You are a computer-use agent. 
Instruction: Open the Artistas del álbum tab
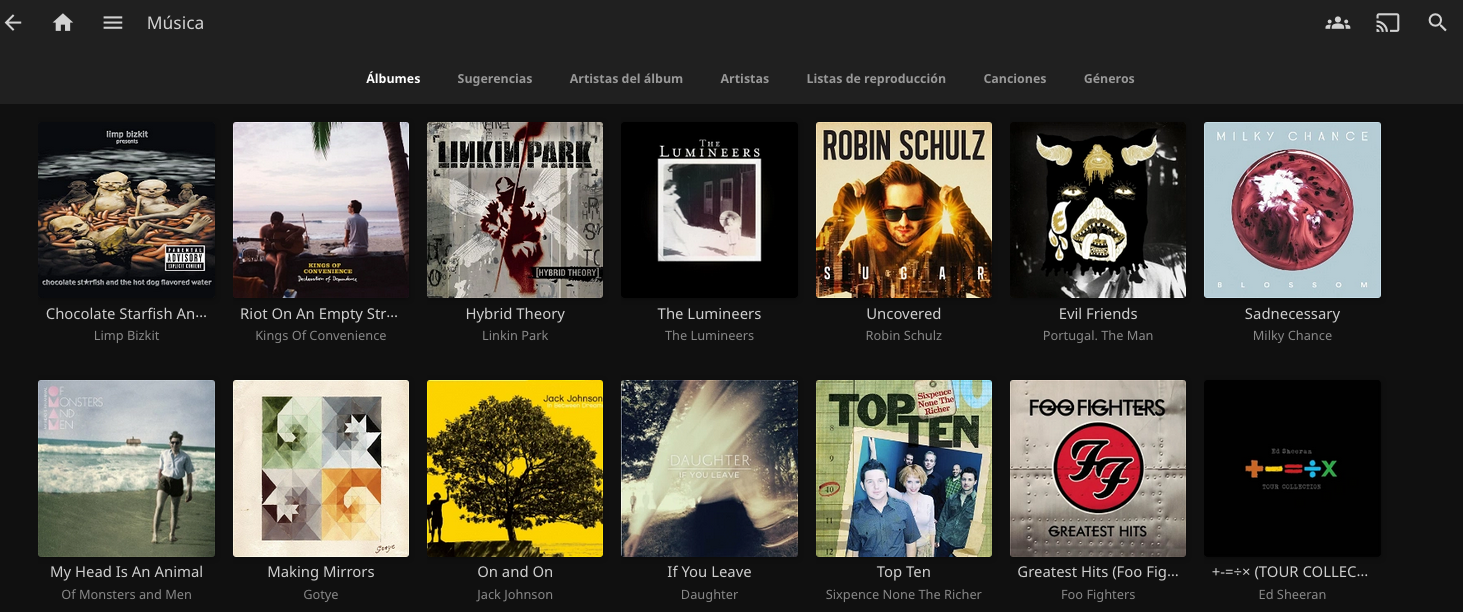click(626, 78)
